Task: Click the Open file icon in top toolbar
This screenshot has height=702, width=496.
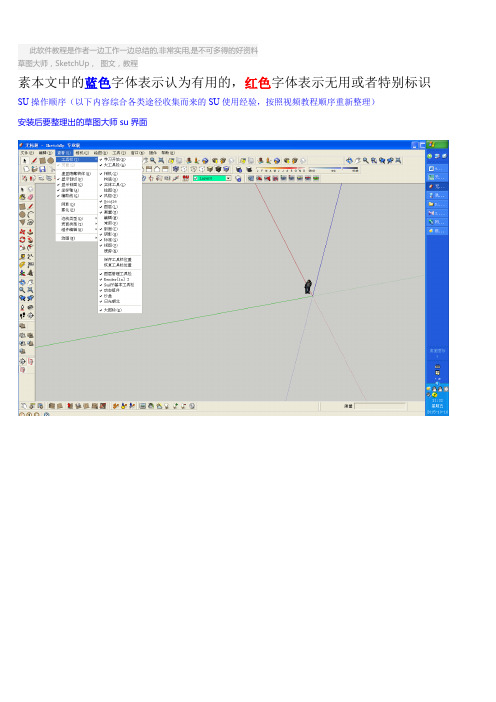Action: click(x=34, y=169)
